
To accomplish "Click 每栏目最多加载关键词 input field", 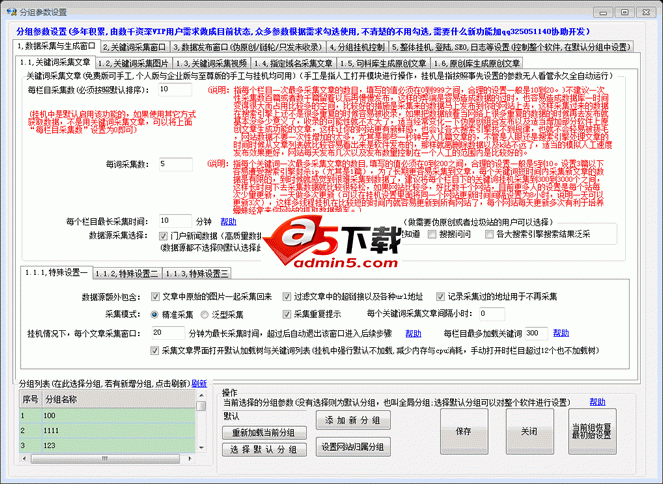I will click(x=537, y=333).
